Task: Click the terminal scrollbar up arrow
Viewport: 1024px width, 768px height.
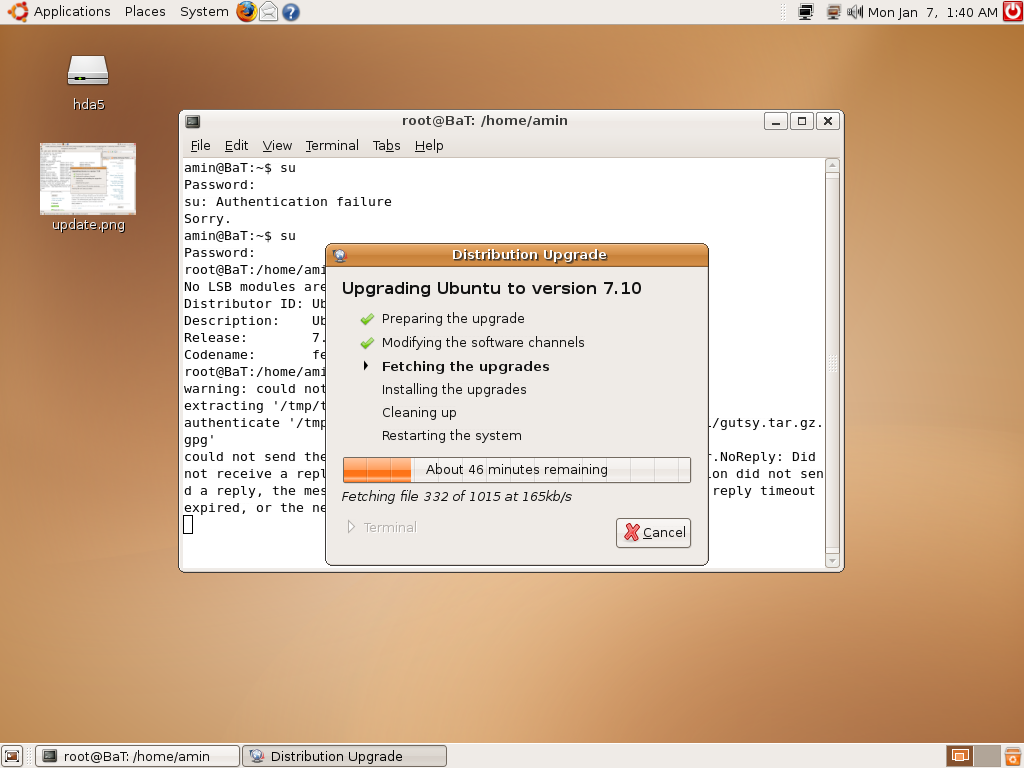Action: 832,165
